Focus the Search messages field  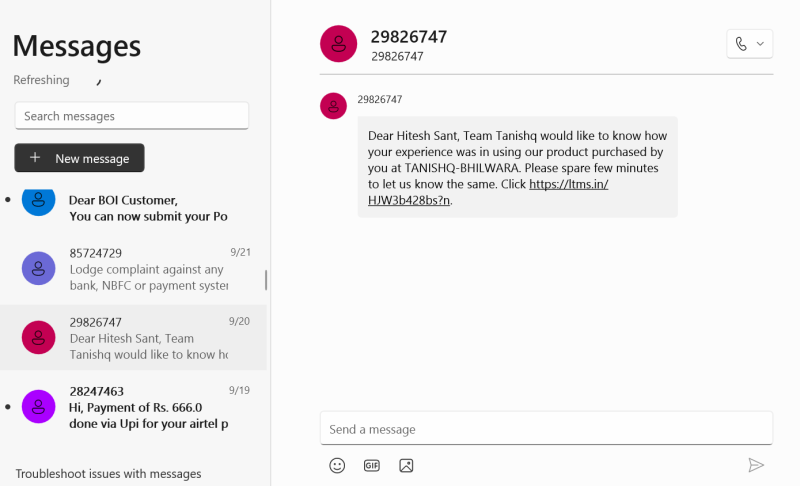tap(131, 116)
